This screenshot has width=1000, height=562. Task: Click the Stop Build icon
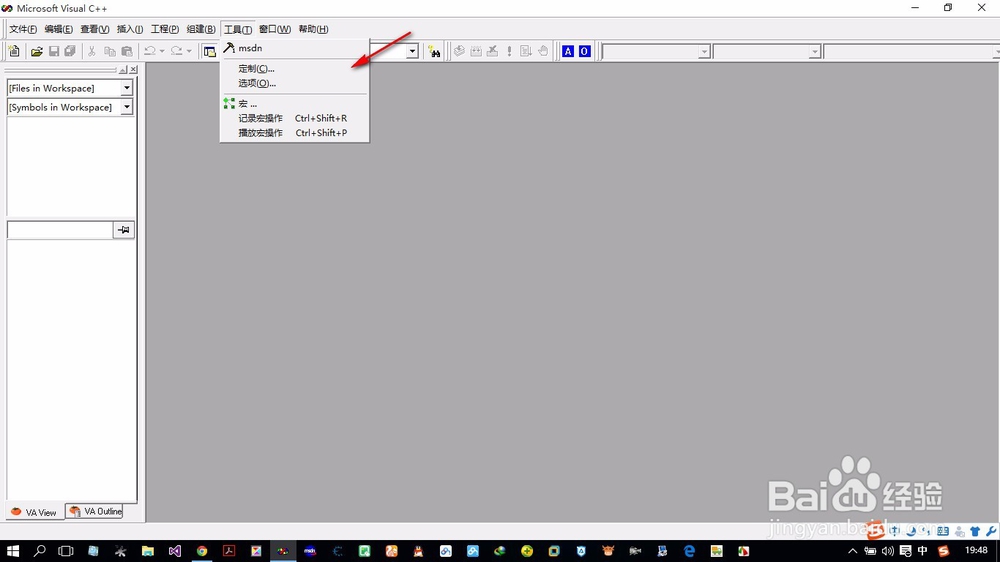click(x=492, y=51)
